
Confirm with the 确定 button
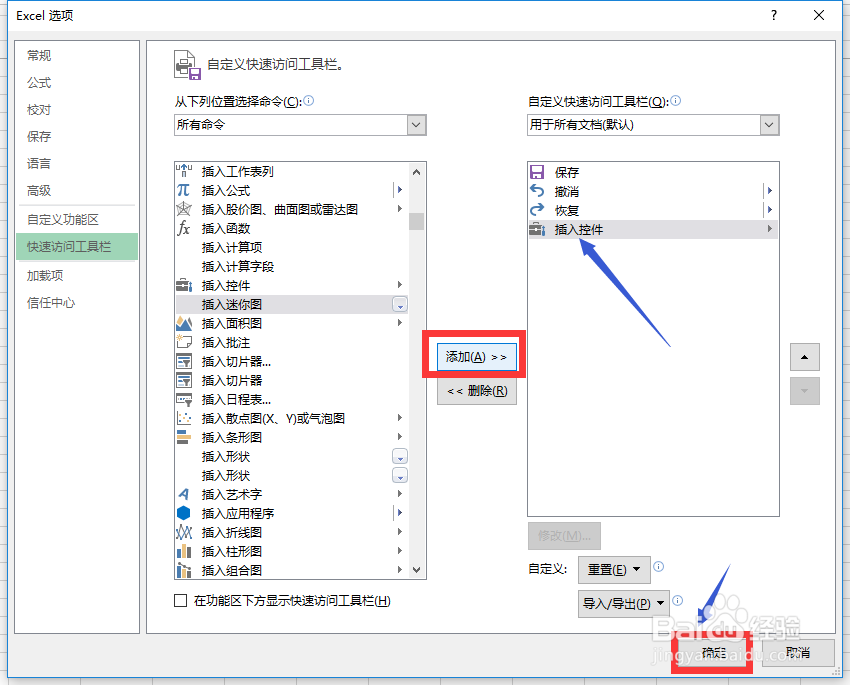(x=712, y=651)
